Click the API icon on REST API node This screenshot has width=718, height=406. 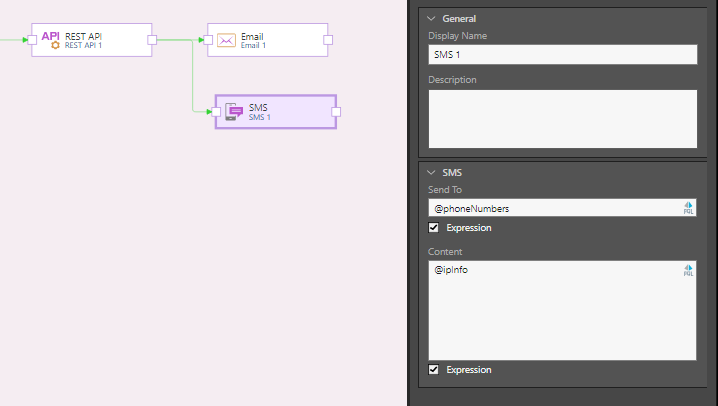coord(50,35)
